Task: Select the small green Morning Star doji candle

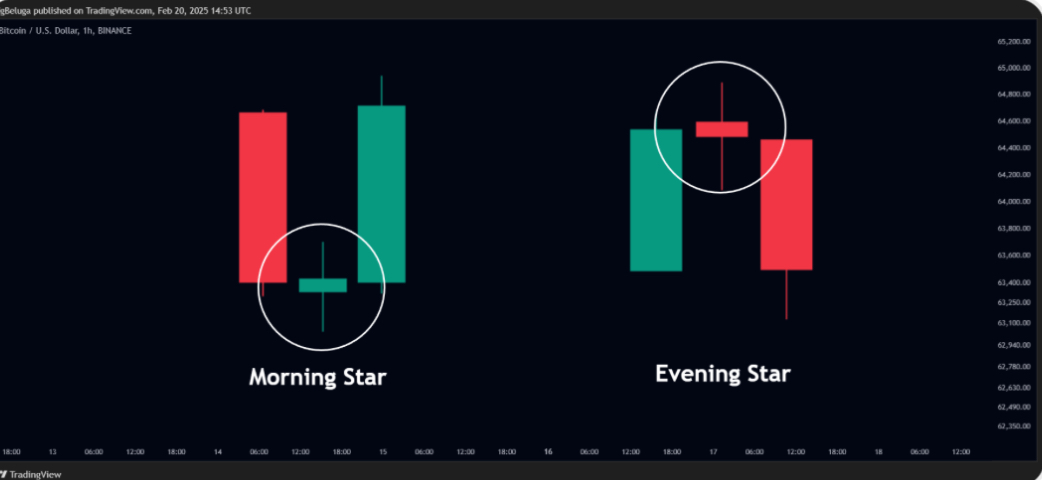Action: pyautogui.click(x=323, y=285)
